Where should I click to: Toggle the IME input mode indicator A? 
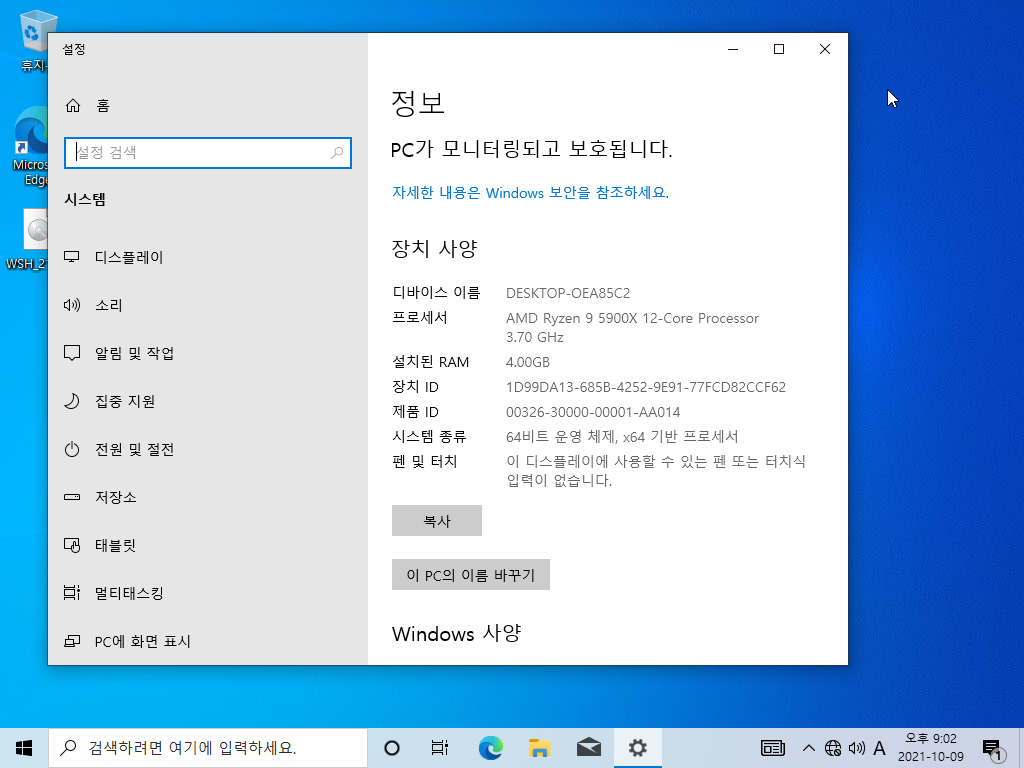click(x=880, y=748)
